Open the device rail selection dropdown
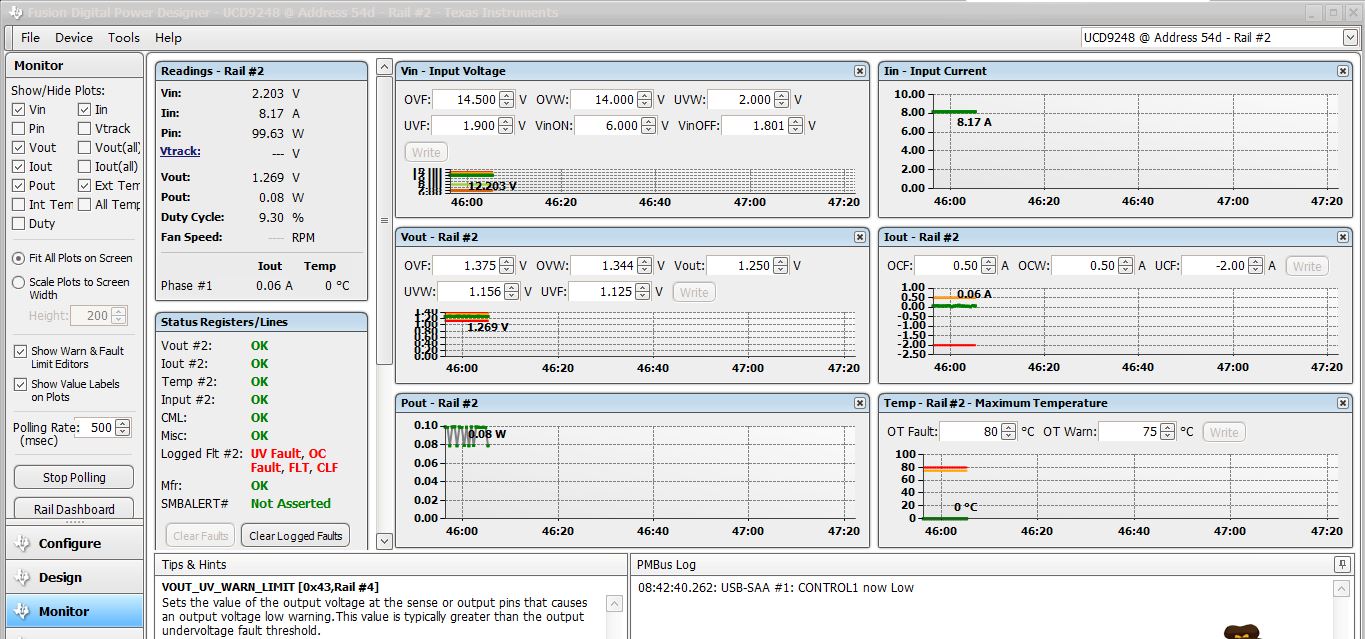The image size is (1365, 639). pos(1350,38)
